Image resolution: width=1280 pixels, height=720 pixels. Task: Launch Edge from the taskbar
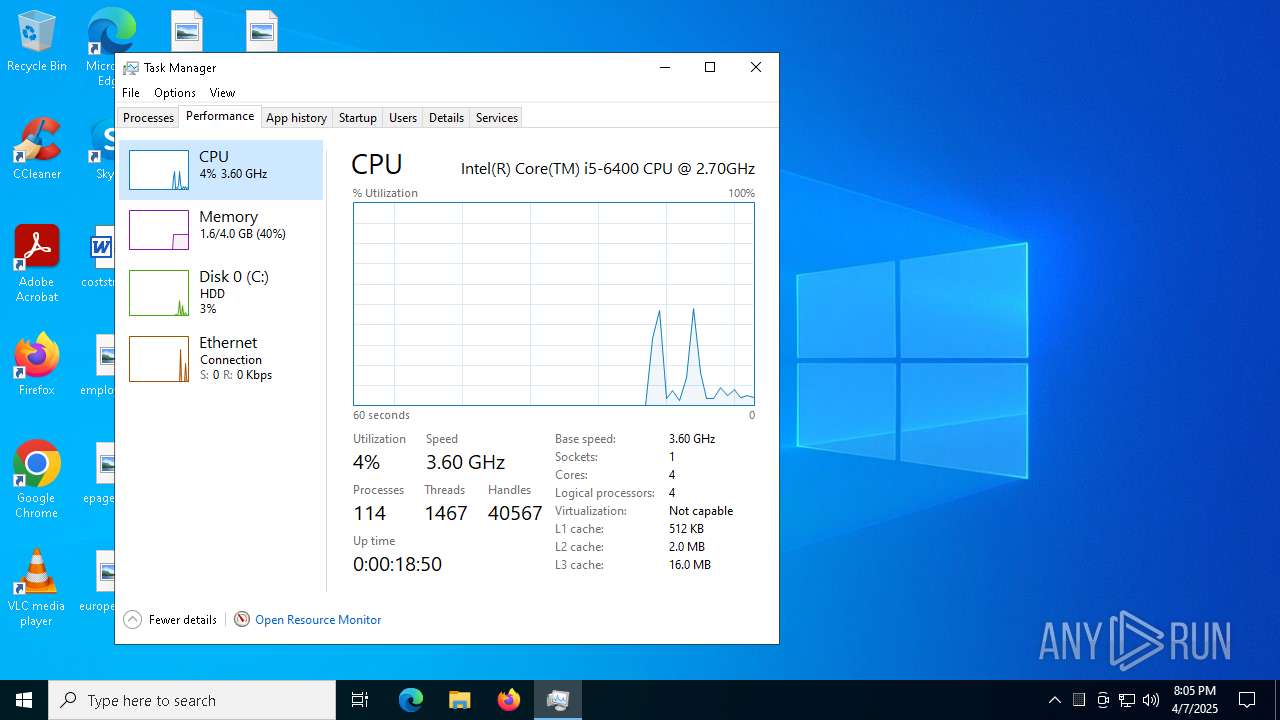click(411, 700)
